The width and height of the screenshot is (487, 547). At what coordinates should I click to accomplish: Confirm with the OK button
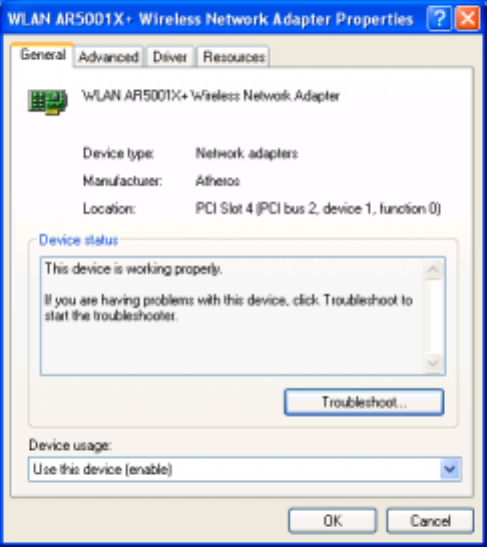point(332,521)
